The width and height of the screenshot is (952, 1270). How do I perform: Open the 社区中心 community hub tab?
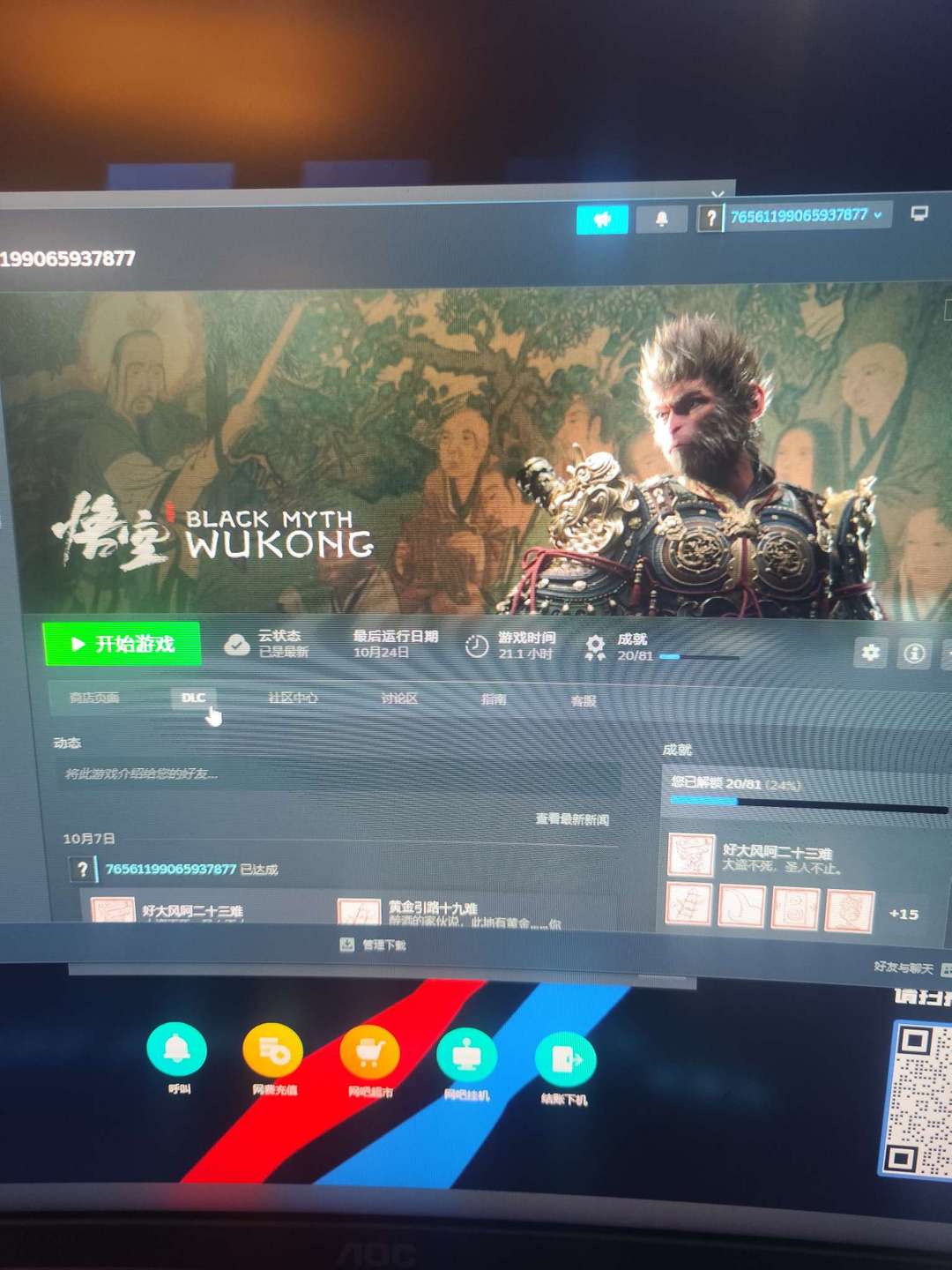pyautogui.click(x=293, y=698)
